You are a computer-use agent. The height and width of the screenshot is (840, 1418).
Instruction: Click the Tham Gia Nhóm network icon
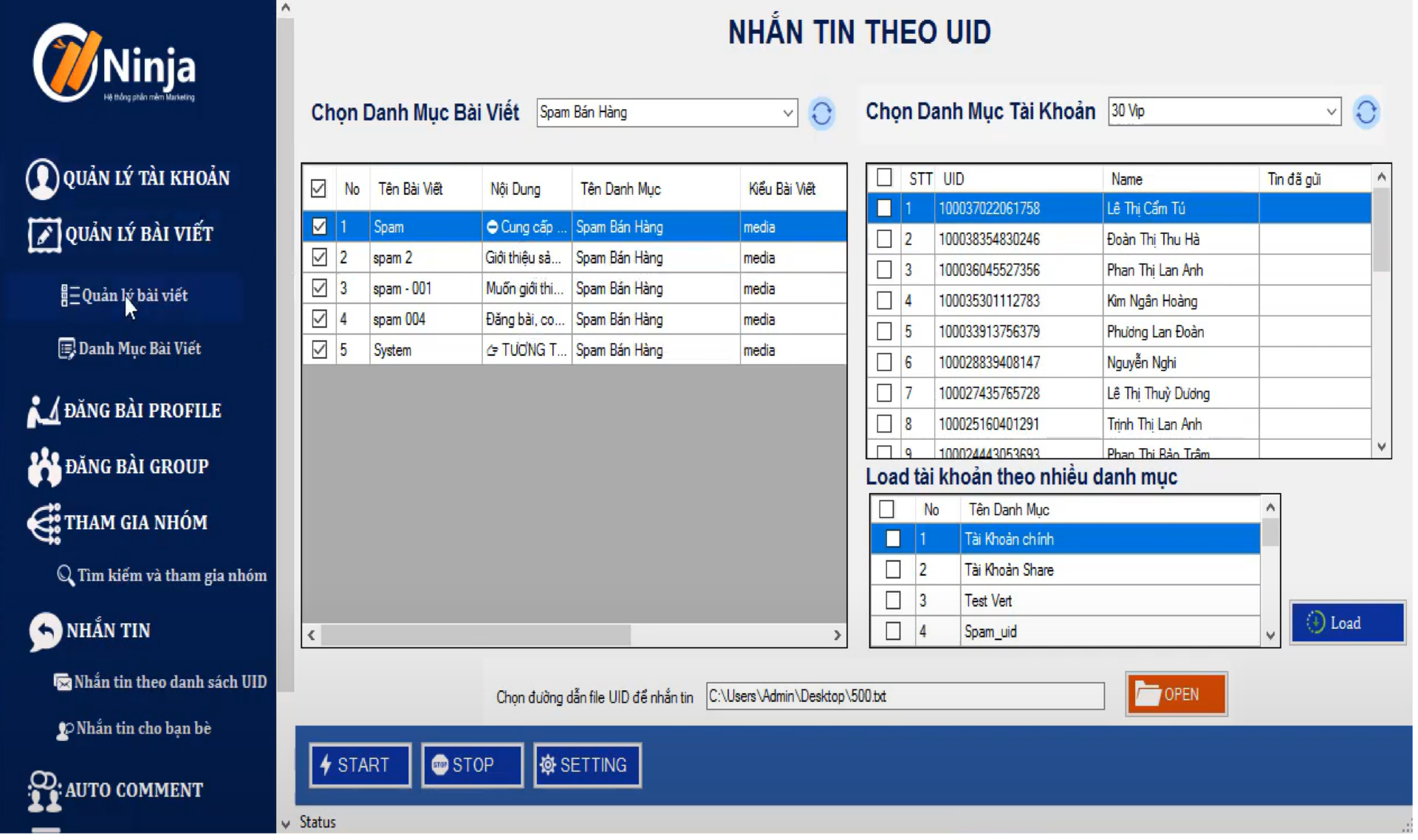tap(44, 524)
